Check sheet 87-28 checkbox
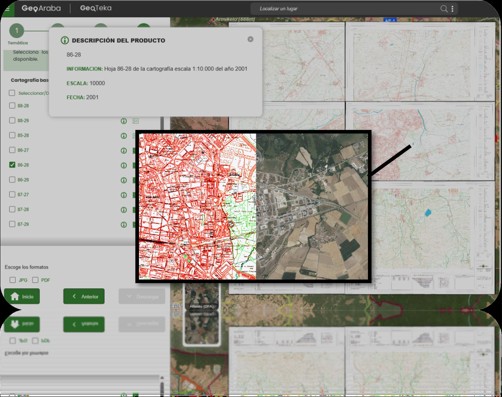This screenshot has width=502, height=397. point(12,209)
